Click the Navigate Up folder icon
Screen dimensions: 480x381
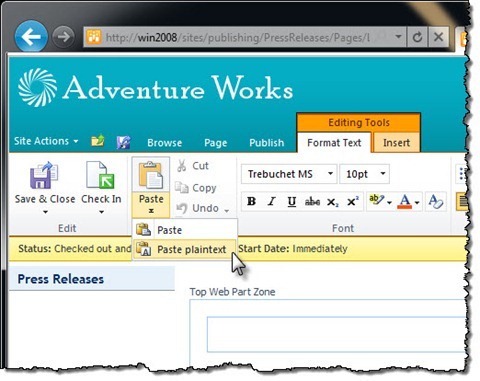pos(98,141)
